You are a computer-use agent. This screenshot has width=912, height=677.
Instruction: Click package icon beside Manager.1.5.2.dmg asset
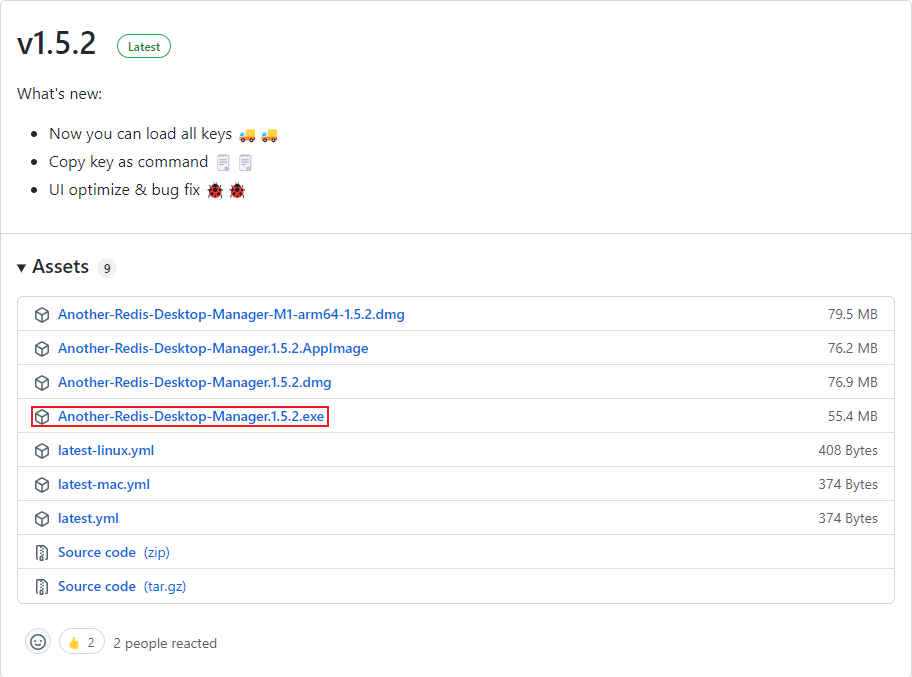[42, 383]
